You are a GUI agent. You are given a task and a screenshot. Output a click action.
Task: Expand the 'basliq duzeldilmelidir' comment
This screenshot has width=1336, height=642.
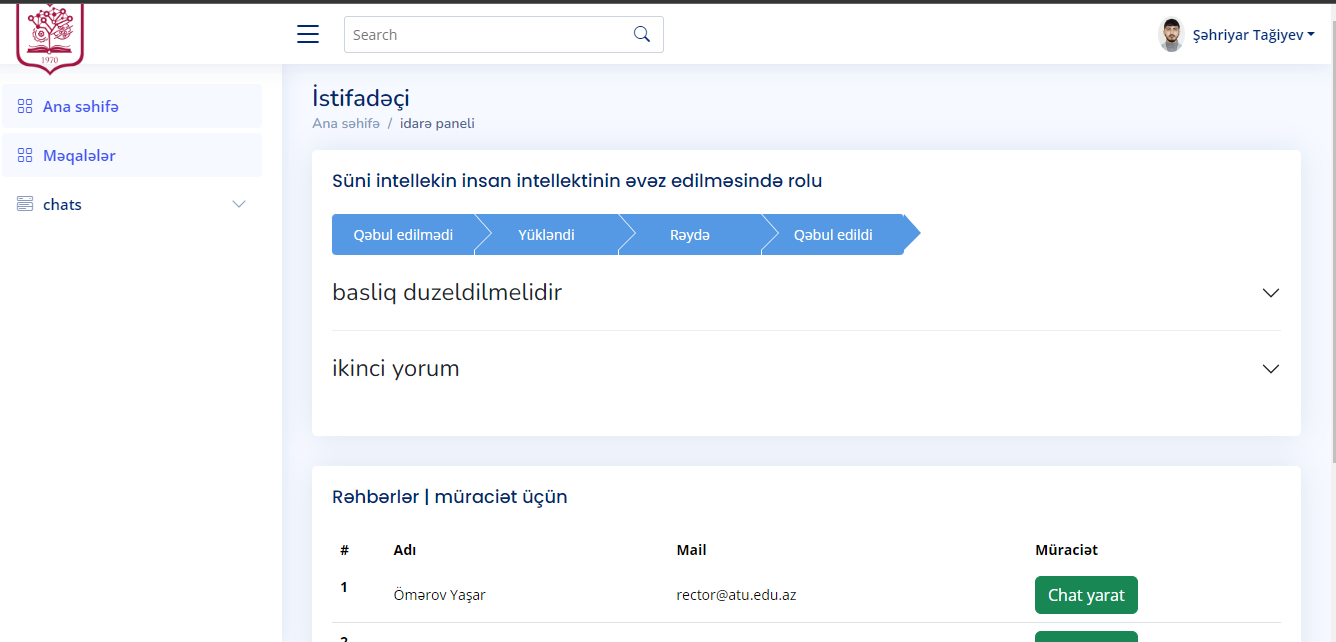pyautogui.click(x=1270, y=293)
